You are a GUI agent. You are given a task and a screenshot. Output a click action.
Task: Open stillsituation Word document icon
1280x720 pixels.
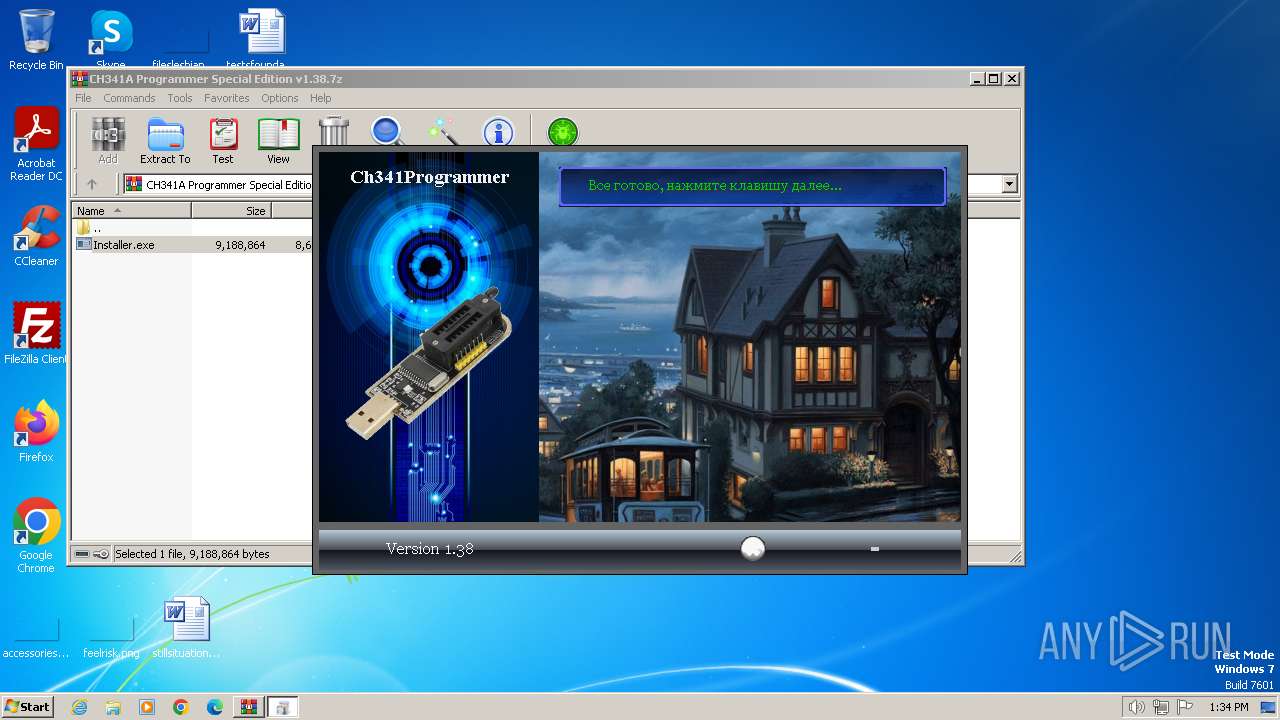(x=186, y=627)
